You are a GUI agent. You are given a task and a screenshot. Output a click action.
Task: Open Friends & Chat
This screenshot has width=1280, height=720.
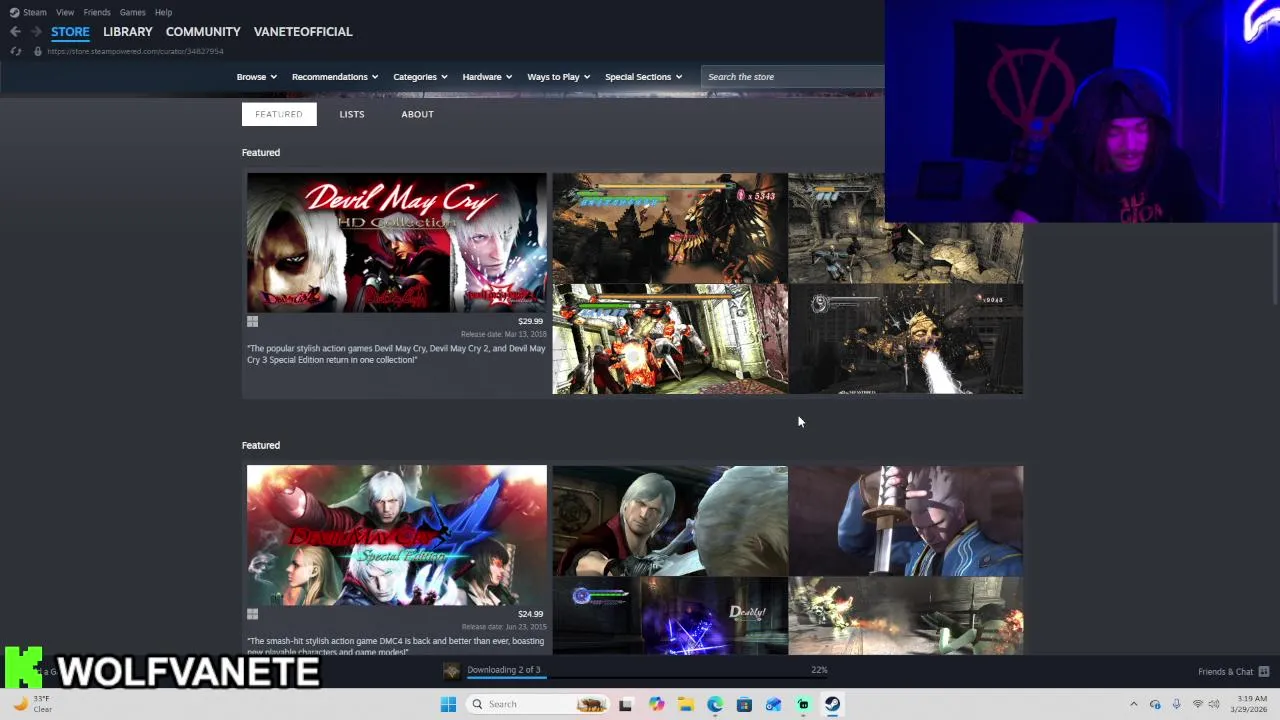(x=1233, y=672)
